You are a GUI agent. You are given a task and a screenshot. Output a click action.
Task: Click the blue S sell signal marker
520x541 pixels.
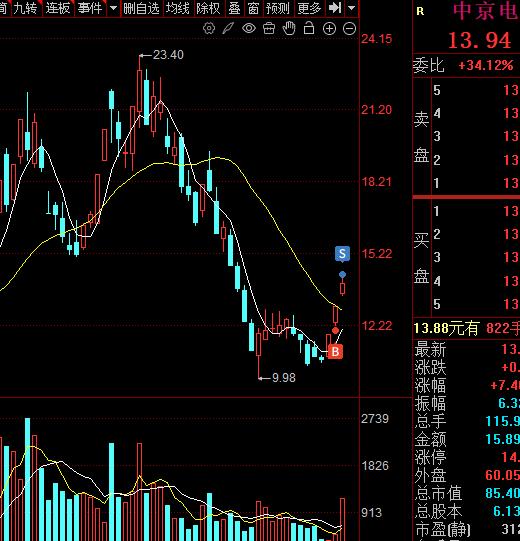tap(342, 254)
